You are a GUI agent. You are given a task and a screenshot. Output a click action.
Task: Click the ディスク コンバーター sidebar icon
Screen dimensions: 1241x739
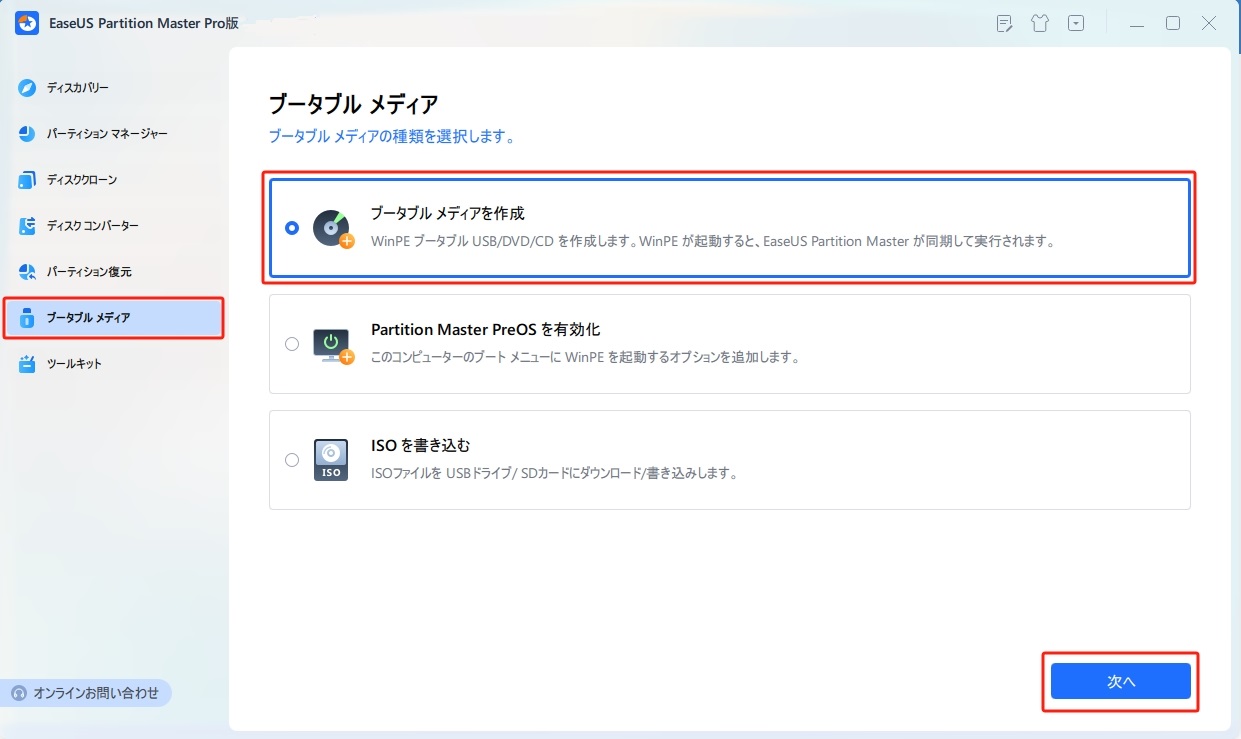pos(27,226)
